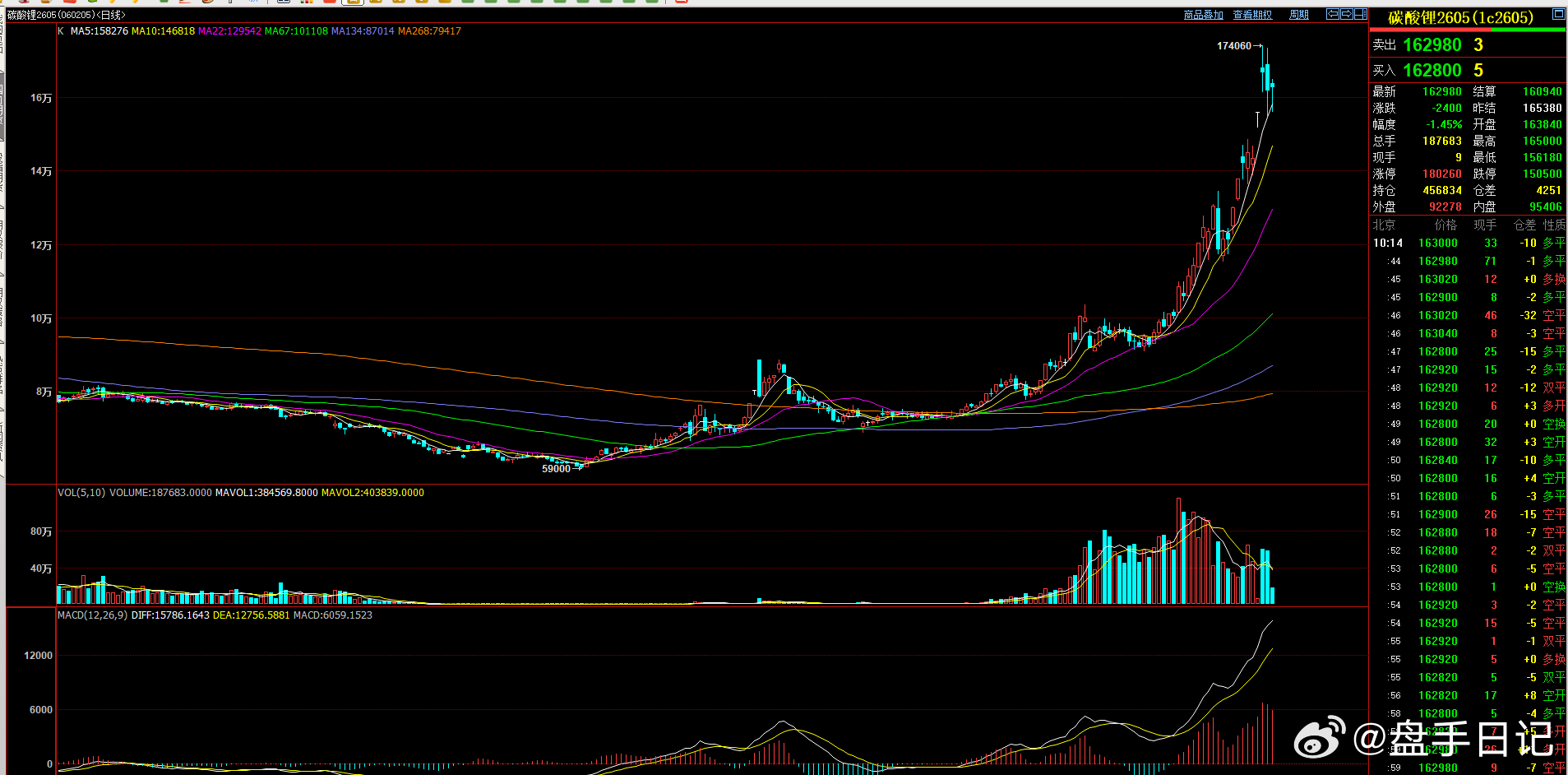The width and height of the screenshot is (1568, 775).
Task: Click the 性质 column header
Action: [x=1554, y=225]
